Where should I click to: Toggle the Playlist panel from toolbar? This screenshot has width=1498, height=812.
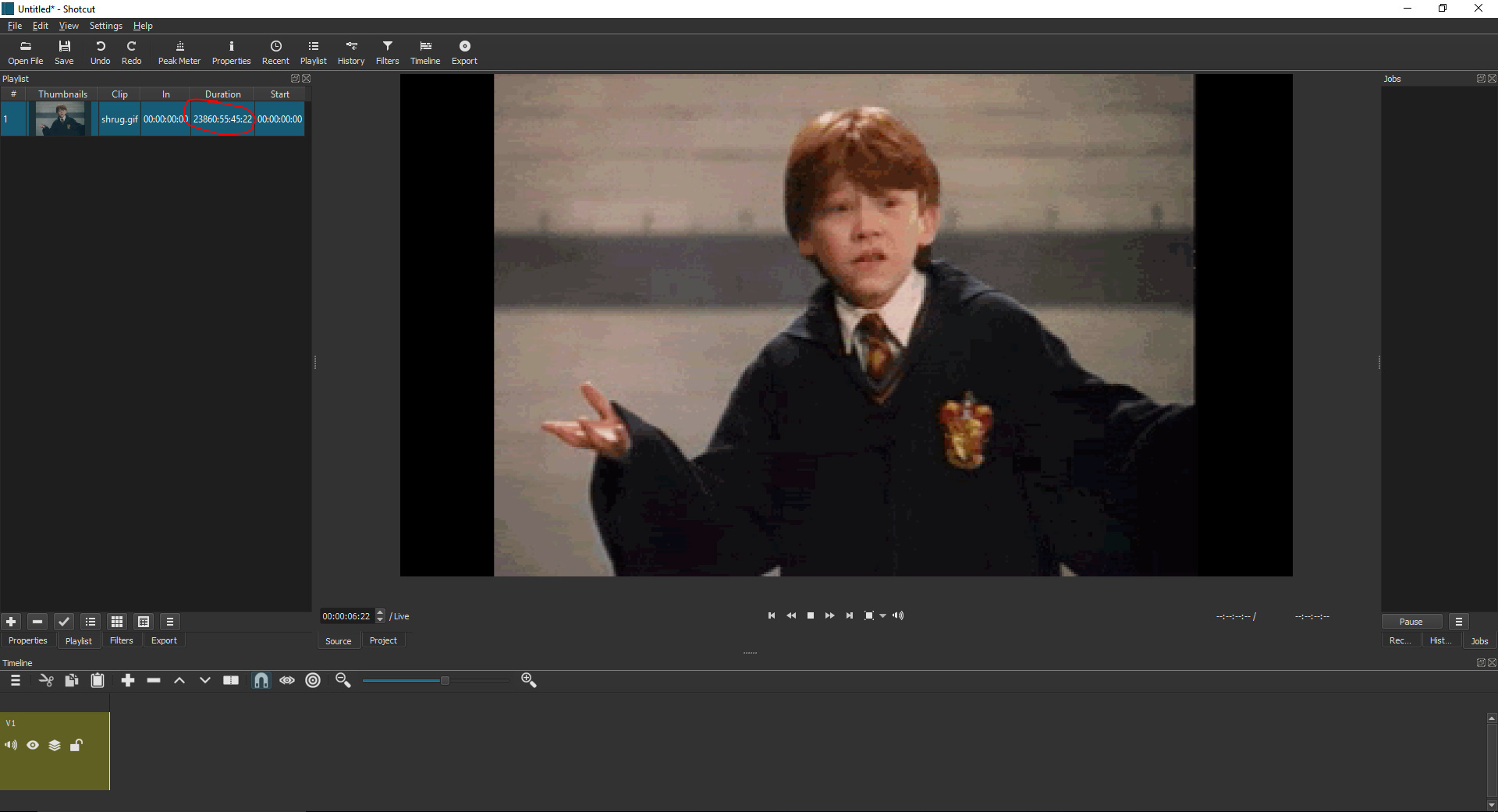313,52
